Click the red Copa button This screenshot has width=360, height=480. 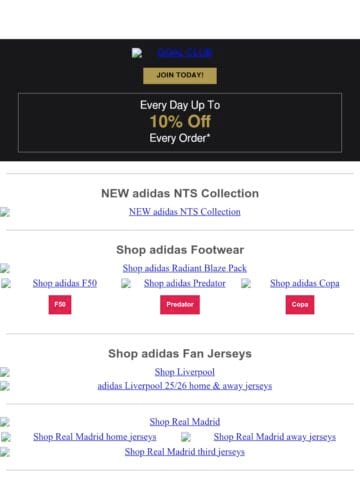[300, 305]
